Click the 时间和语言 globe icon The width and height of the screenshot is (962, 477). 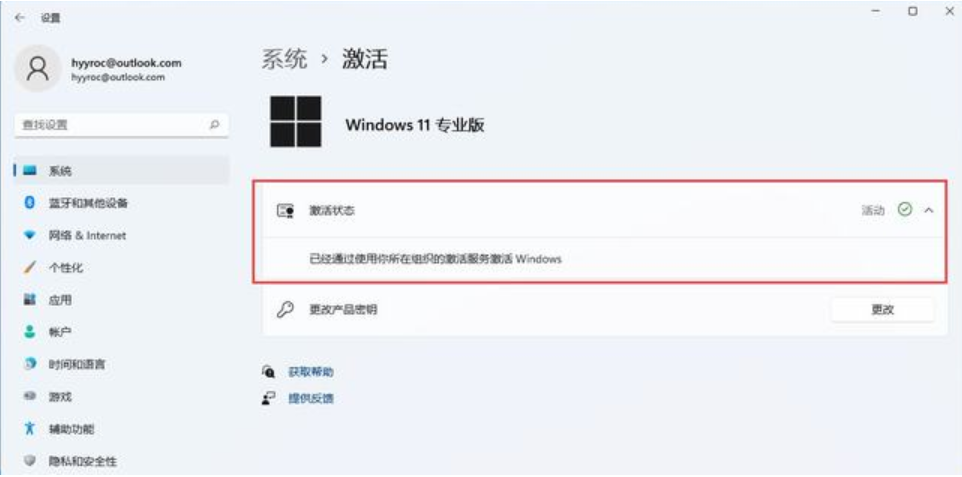[29, 364]
